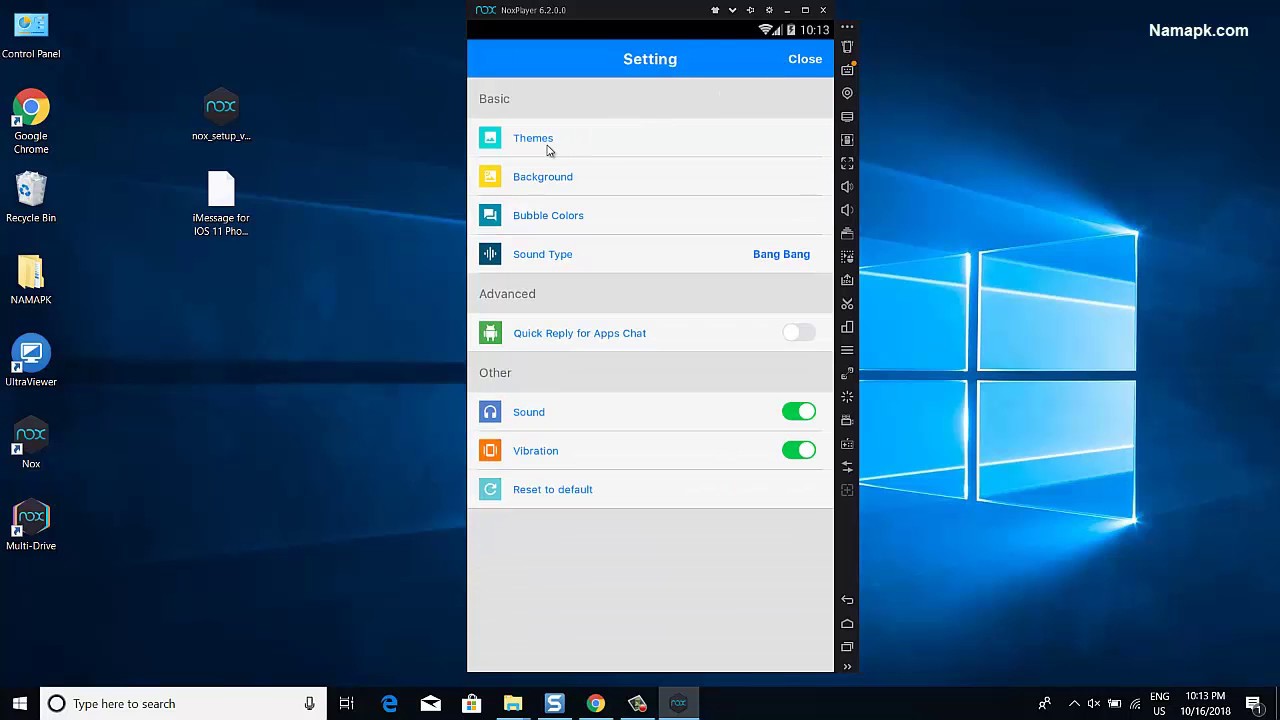This screenshot has width=1280, height=720.
Task: Show hidden system tray icons
Action: click(x=1074, y=704)
